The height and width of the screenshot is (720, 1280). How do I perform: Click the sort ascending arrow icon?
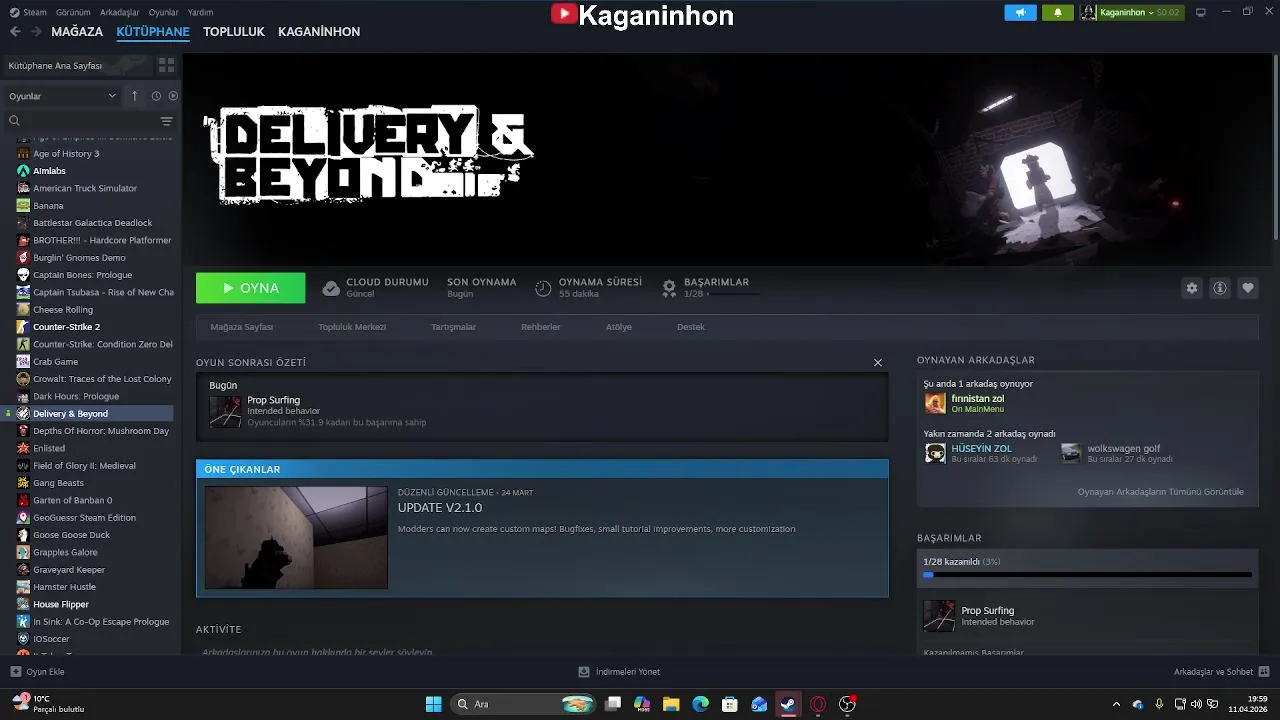[135, 96]
